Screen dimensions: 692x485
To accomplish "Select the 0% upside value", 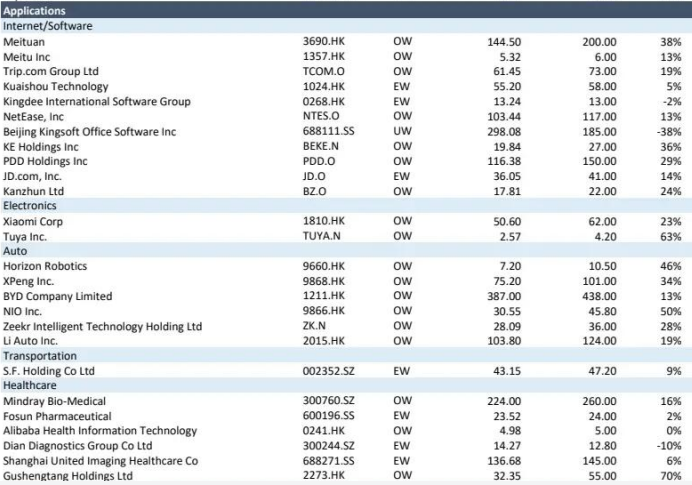I will [x=674, y=431].
